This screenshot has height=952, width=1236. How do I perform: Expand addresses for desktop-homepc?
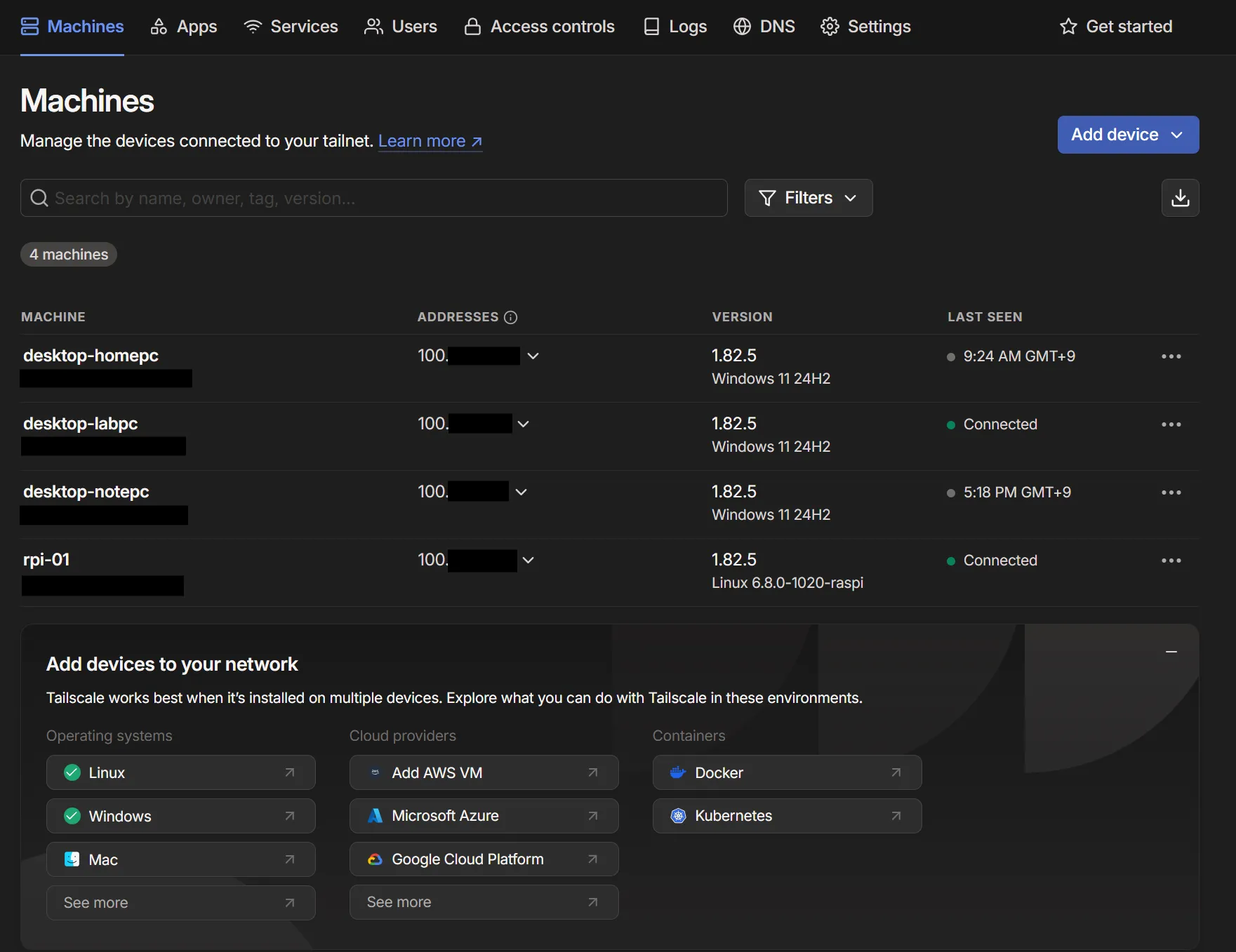533,356
